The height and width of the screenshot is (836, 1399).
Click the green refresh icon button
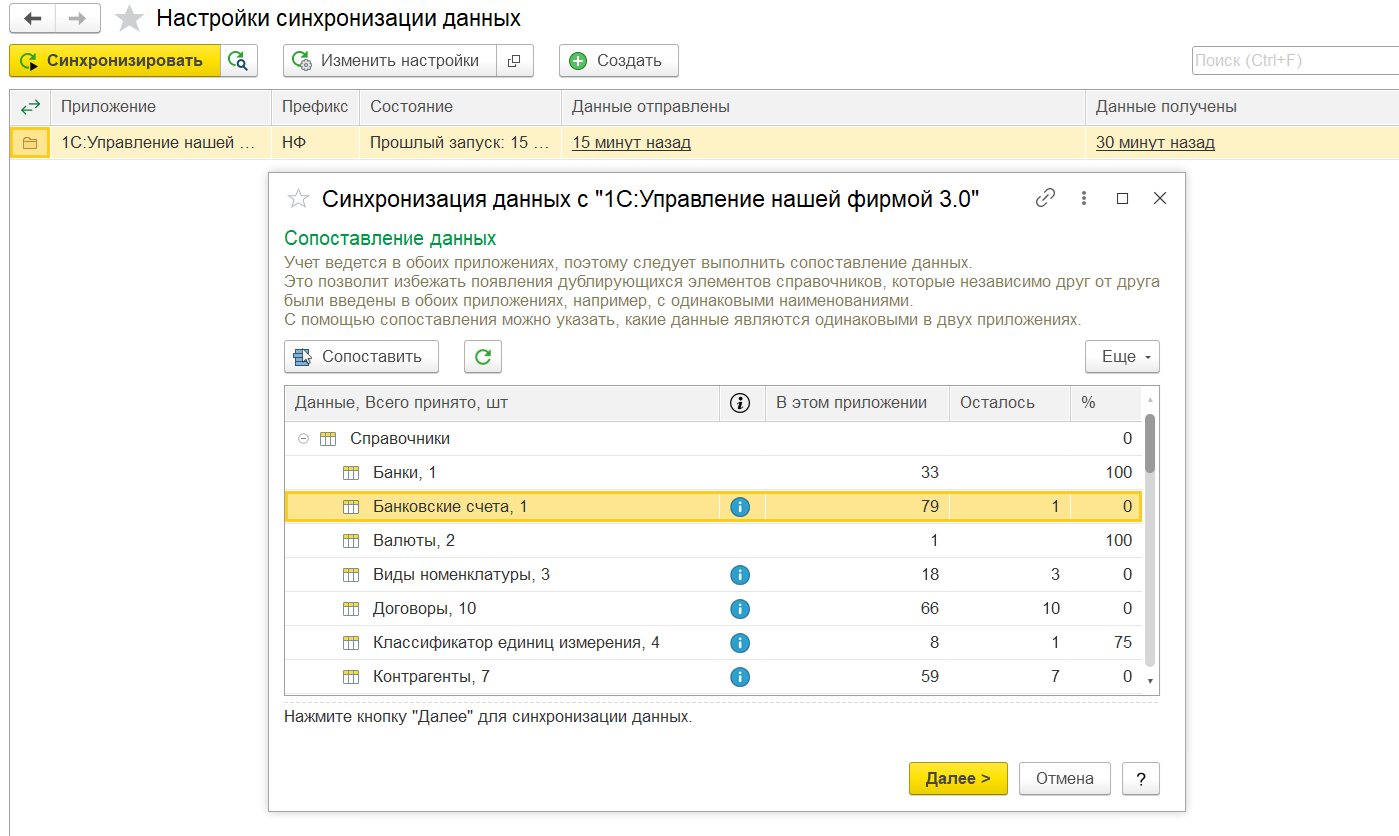[483, 357]
